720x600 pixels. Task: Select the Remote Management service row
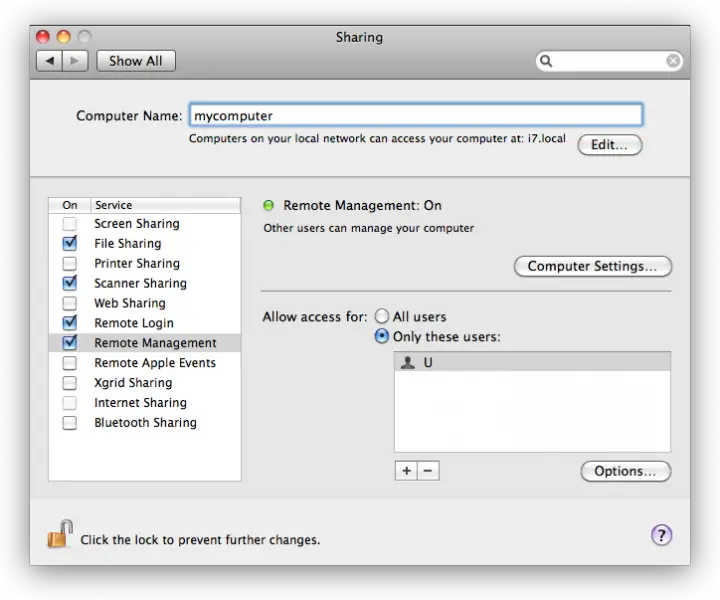[x=145, y=343]
